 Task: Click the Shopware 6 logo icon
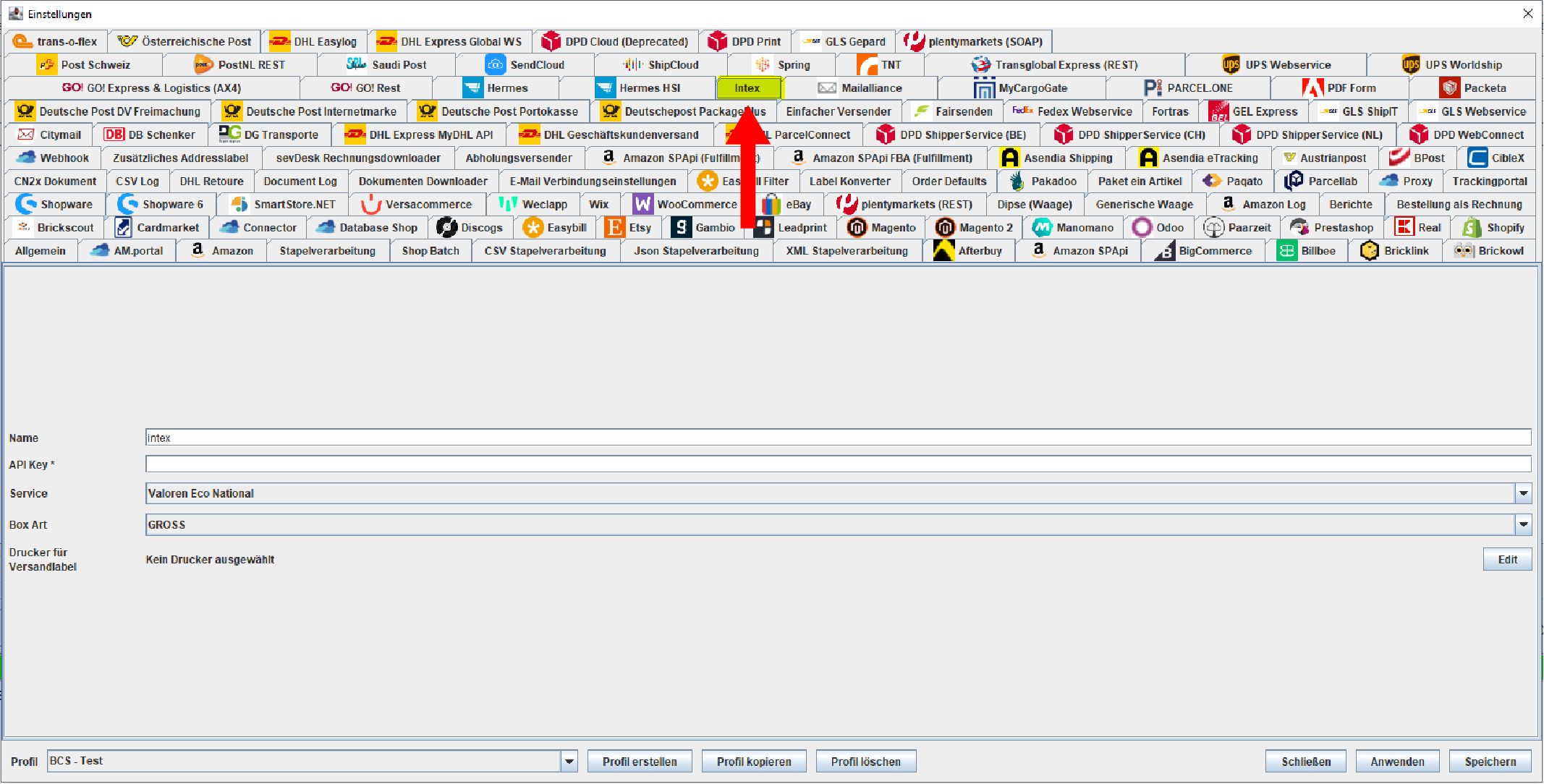tap(128, 204)
